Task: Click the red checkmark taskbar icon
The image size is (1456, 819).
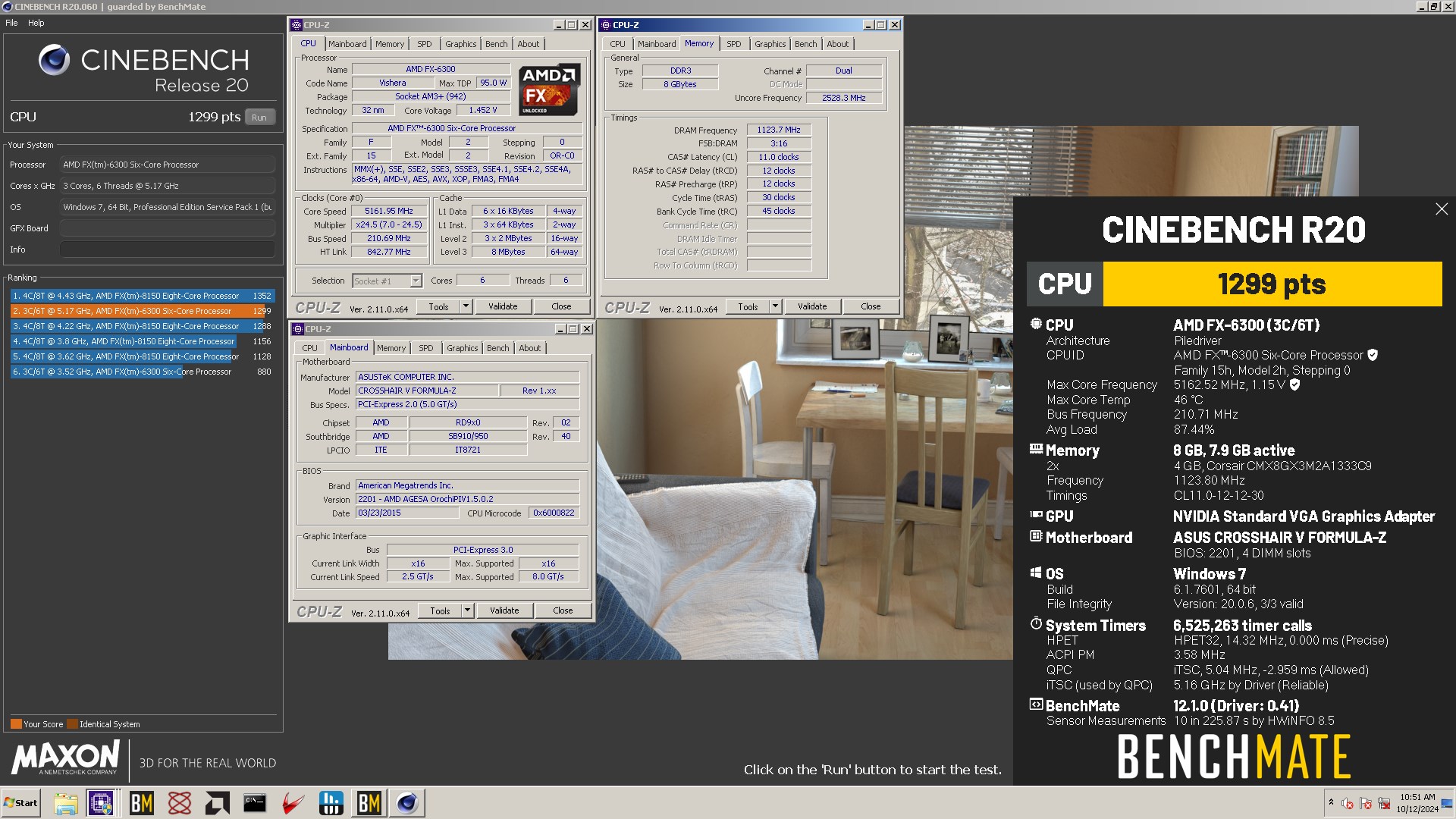Action: 293,803
